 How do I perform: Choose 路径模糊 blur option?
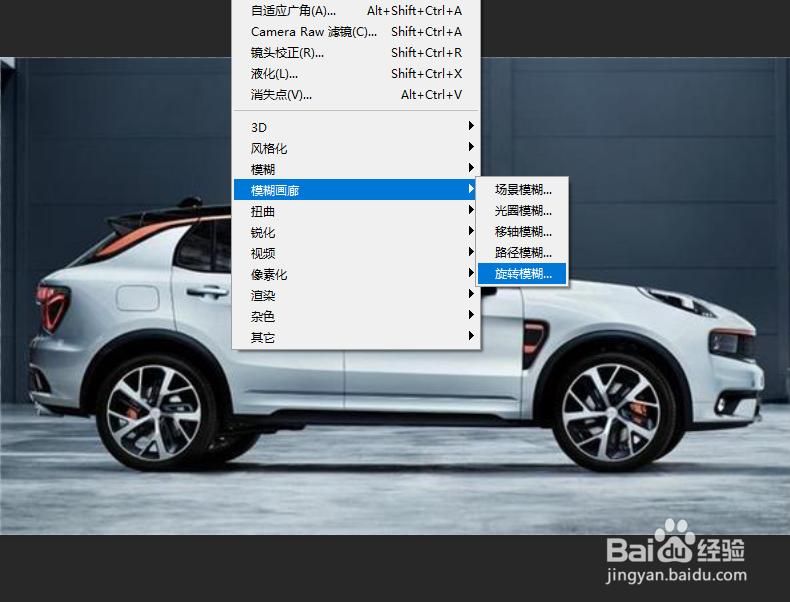(x=522, y=253)
